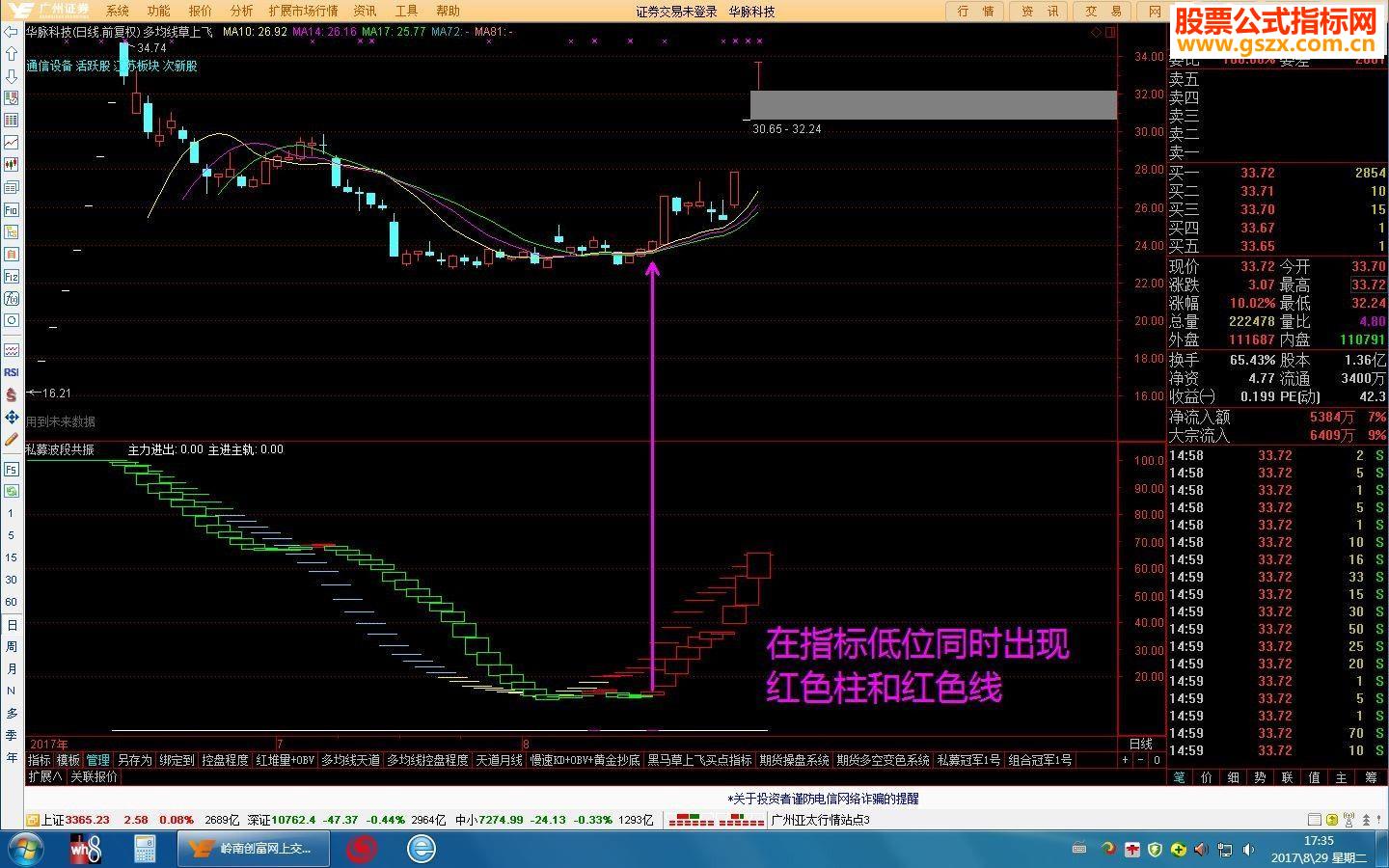Select the 势 tab under tick list
1389x868 pixels.
click(x=1260, y=777)
